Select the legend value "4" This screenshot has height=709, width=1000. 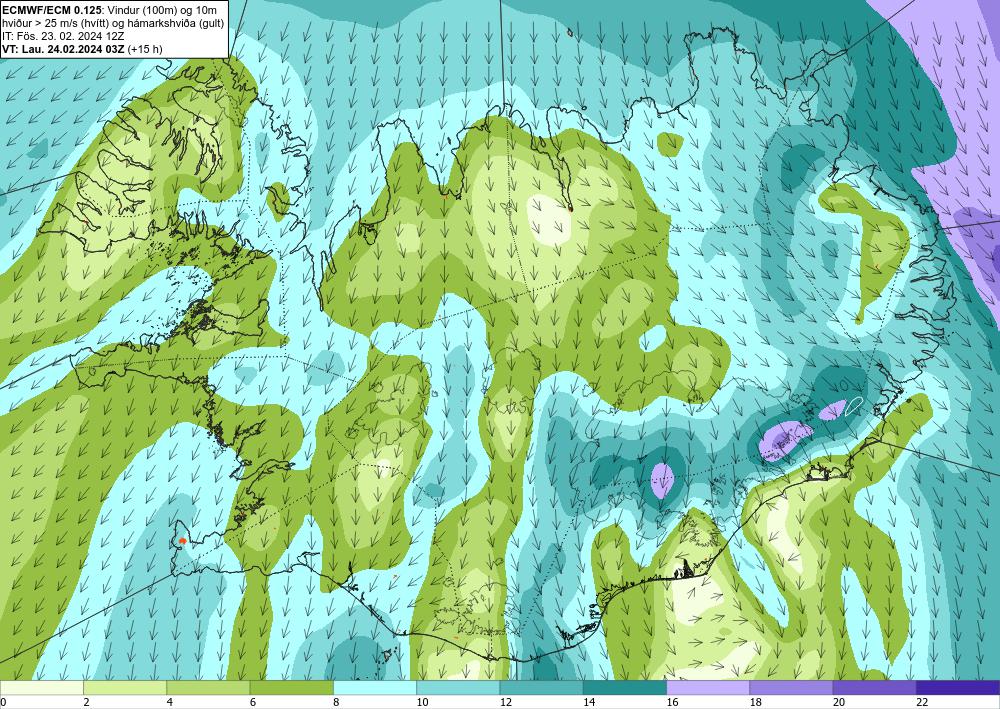coord(170,702)
